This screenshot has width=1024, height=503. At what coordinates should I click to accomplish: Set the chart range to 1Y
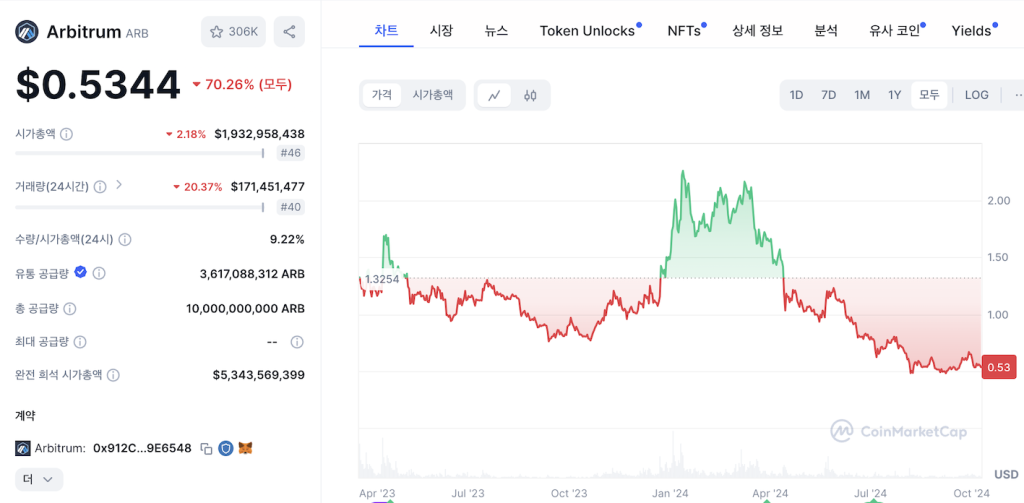click(x=895, y=95)
